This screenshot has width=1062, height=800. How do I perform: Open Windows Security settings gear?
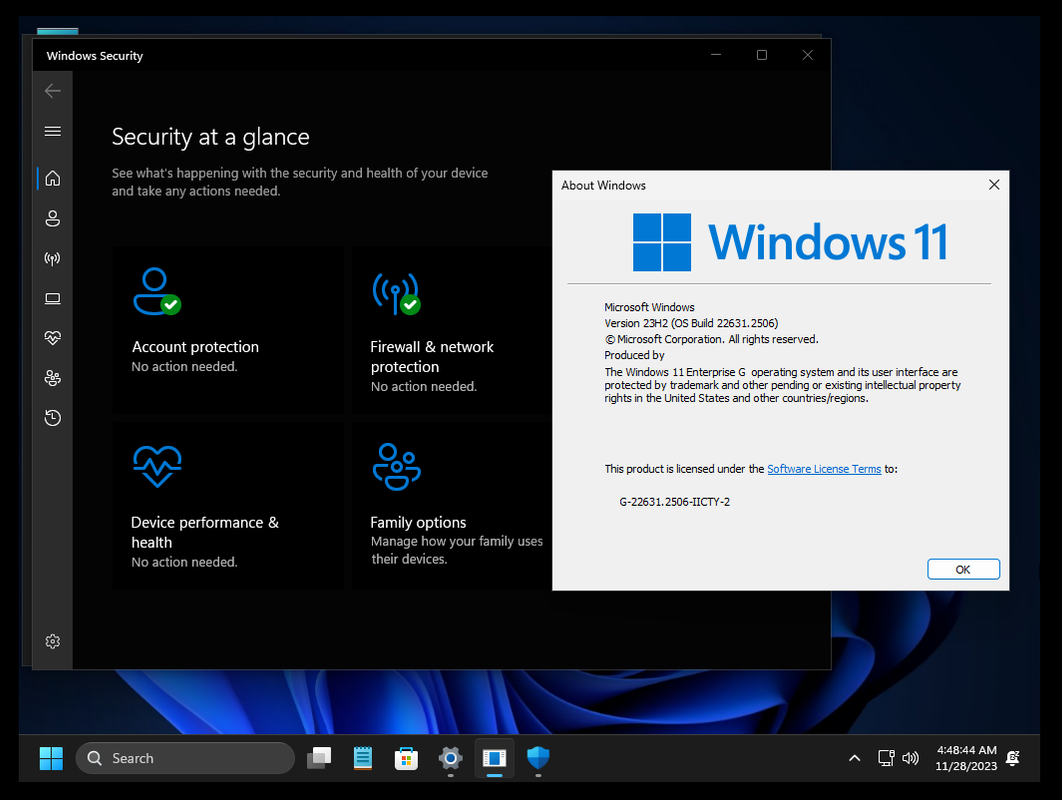(x=52, y=641)
